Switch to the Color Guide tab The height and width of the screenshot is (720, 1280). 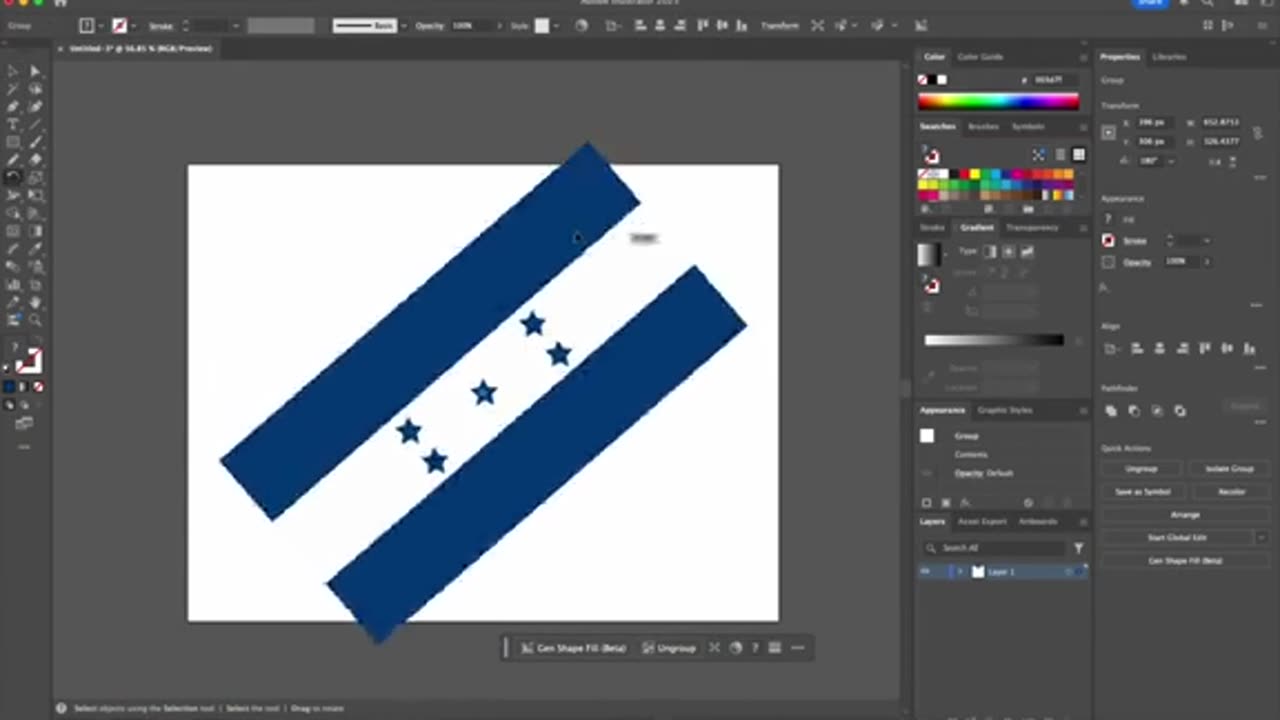click(980, 57)
